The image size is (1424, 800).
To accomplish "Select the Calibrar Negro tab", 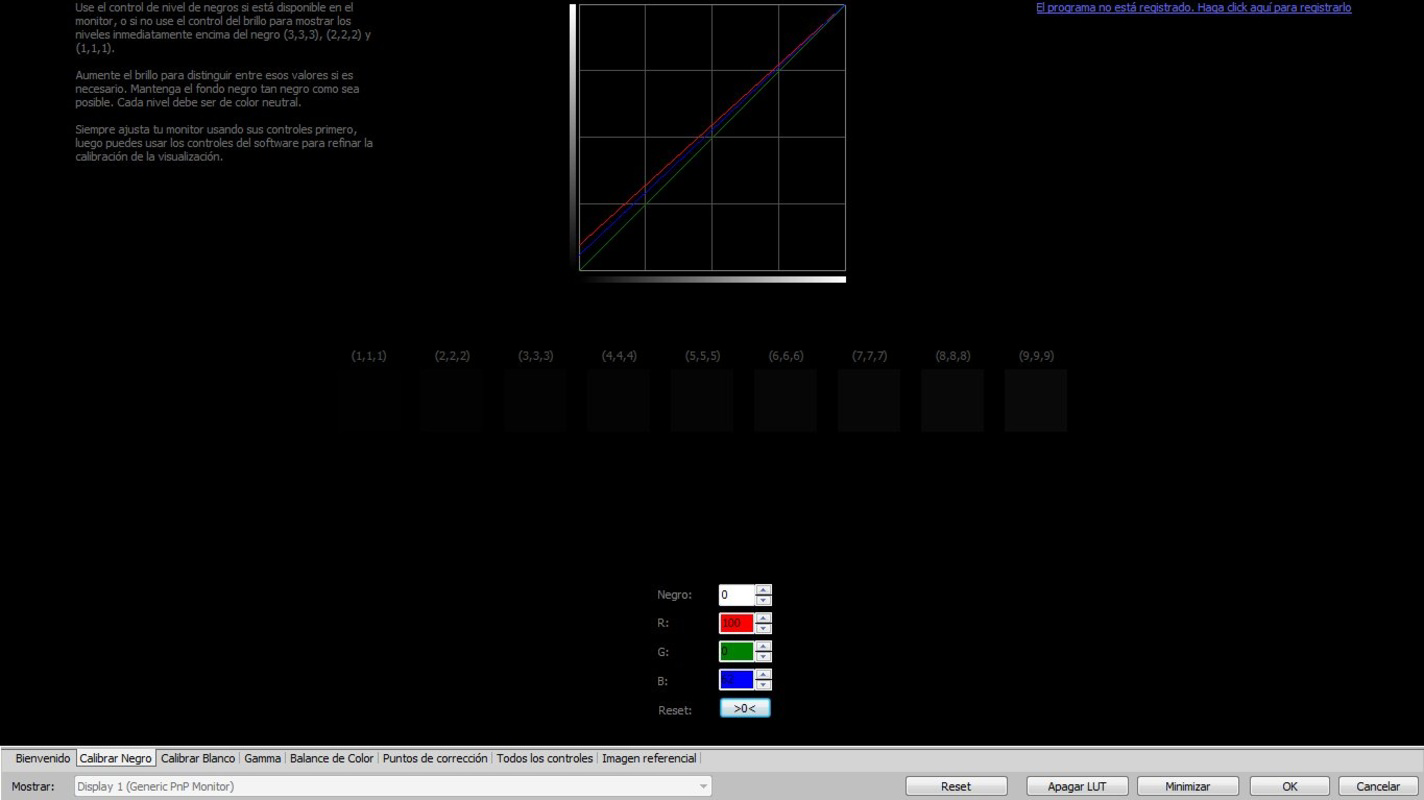I will [116, 758].
